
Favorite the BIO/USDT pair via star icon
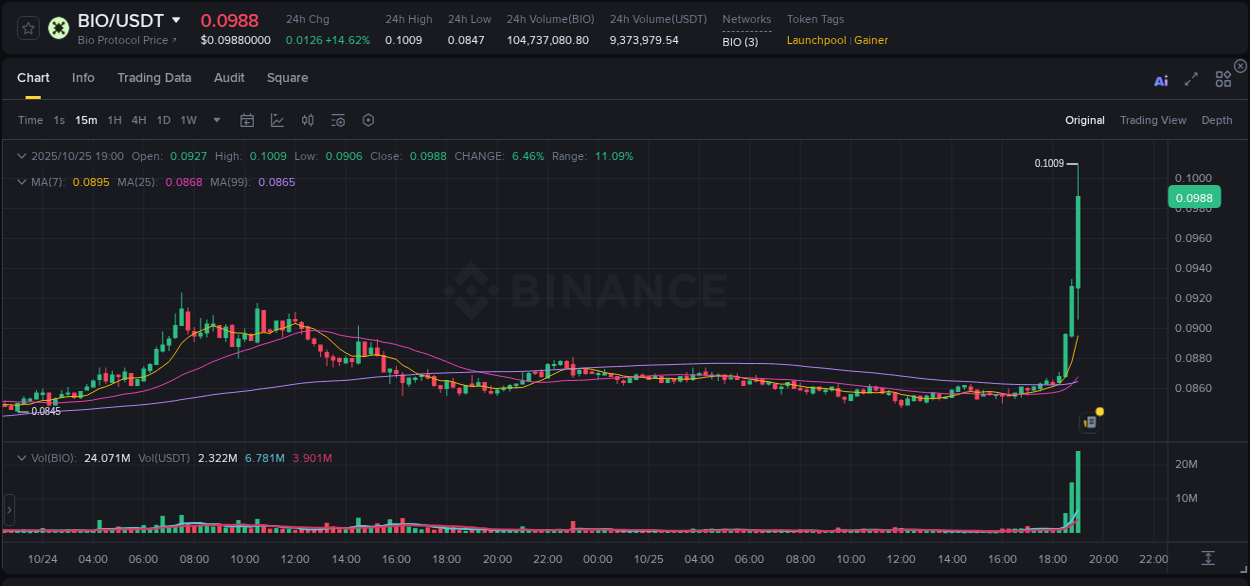28,28
